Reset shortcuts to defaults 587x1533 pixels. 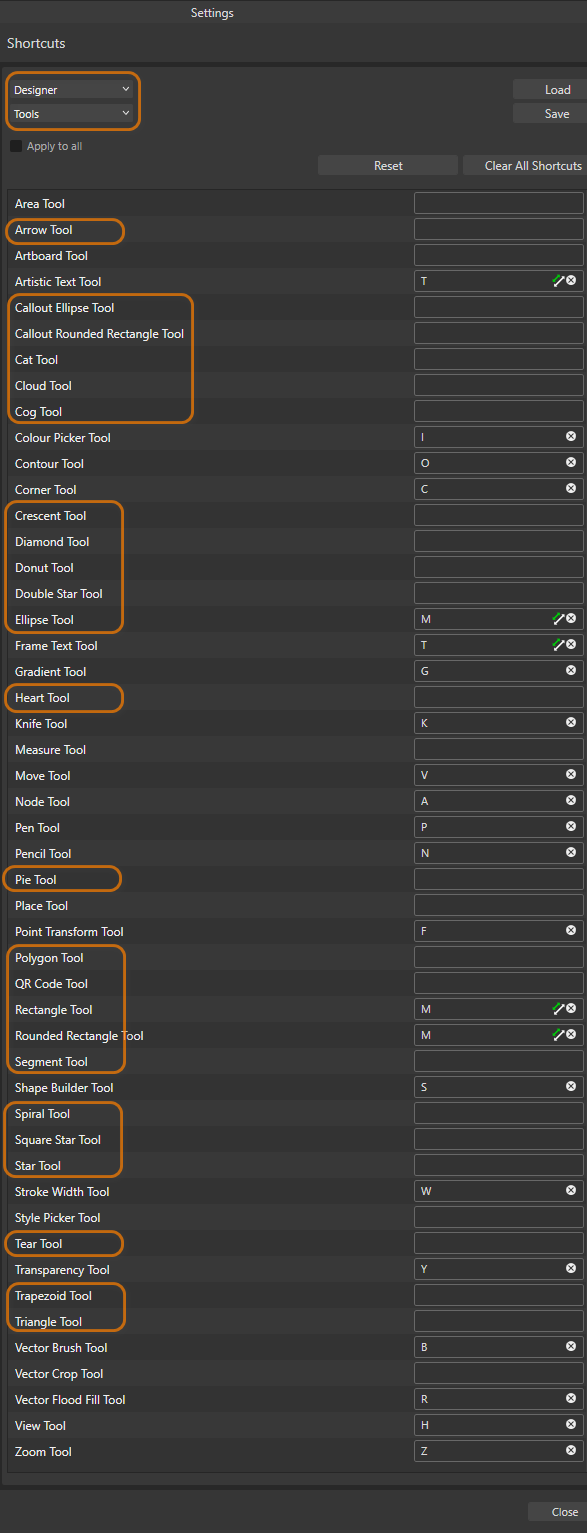(x=388, y=166)
